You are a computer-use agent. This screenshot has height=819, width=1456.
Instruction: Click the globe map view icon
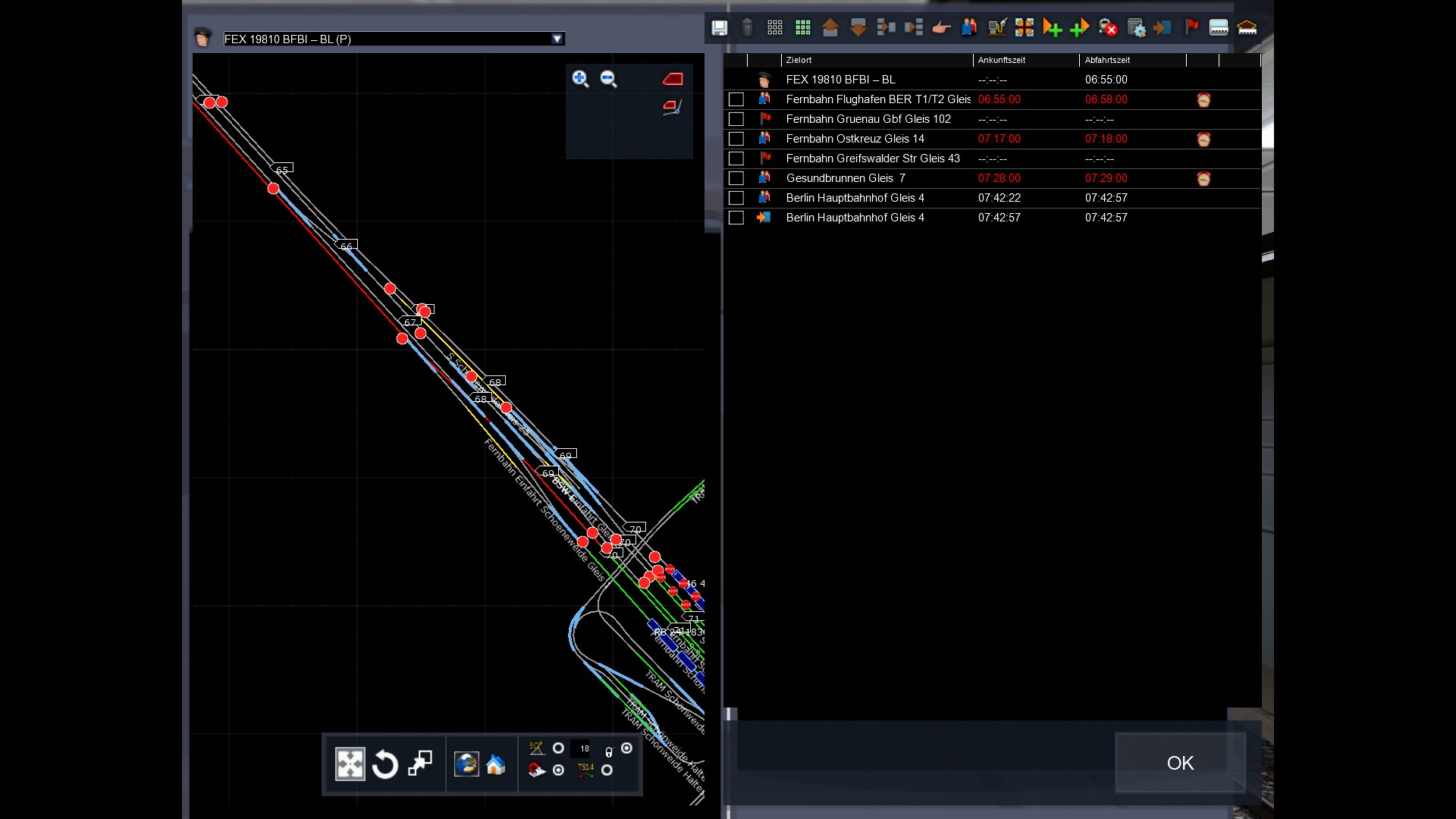[x=466, y=764]
